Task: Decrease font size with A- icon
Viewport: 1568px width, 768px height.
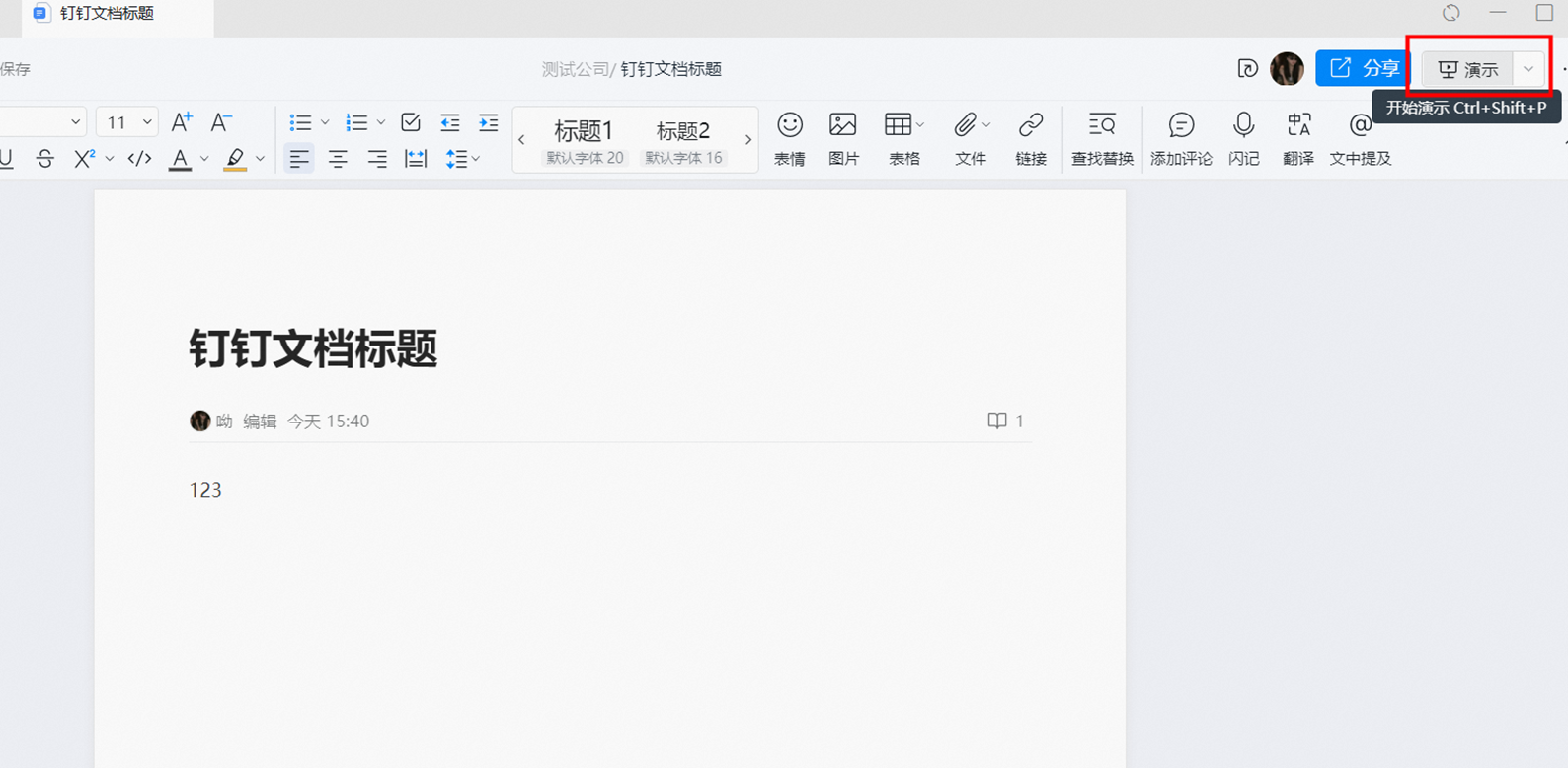Action: coord(221,122)
